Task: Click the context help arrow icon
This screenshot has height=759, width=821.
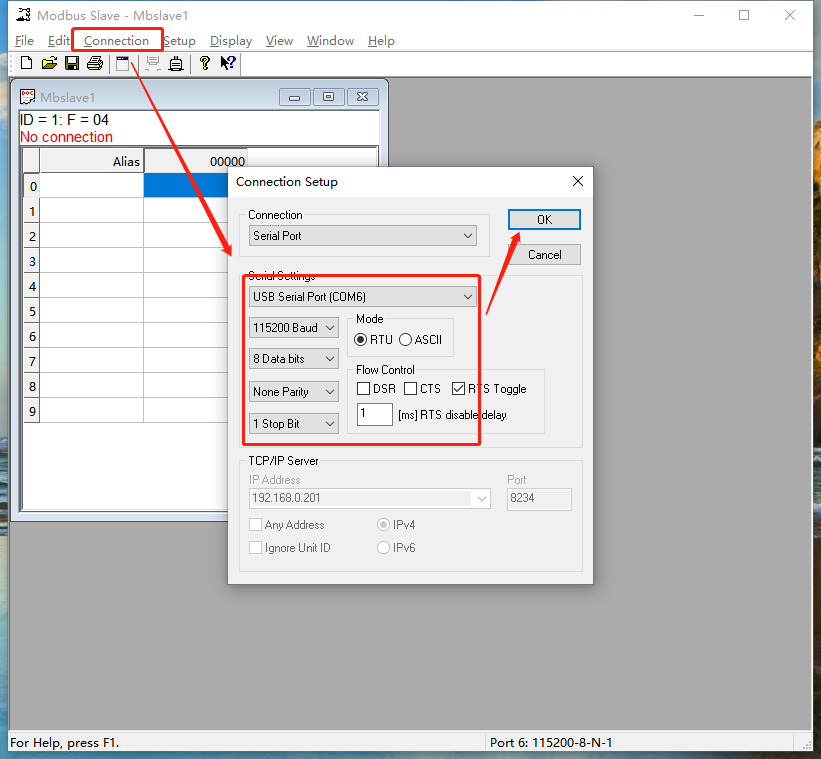Action: click(x=228, y=64)
